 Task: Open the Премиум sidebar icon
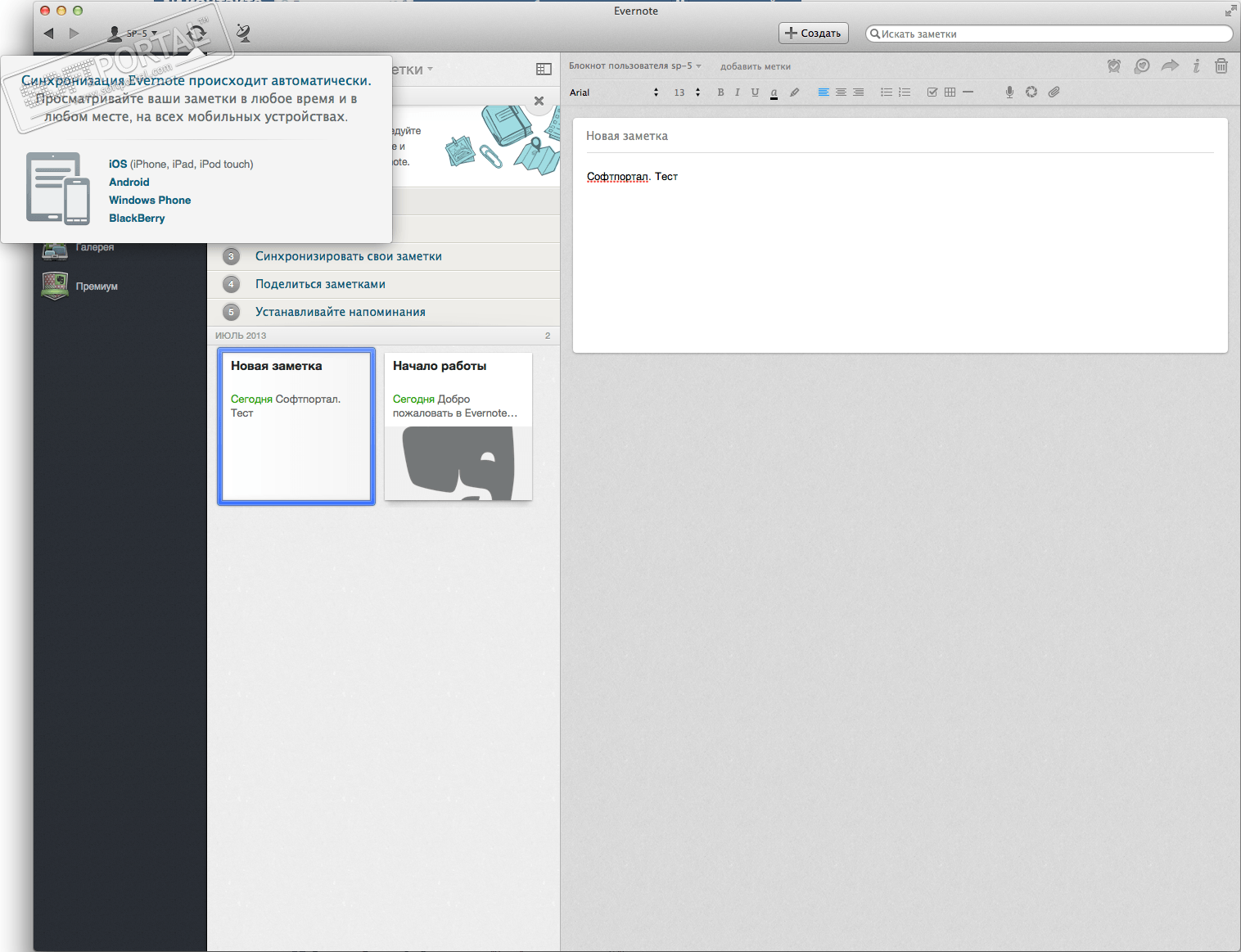pos(55,286)
